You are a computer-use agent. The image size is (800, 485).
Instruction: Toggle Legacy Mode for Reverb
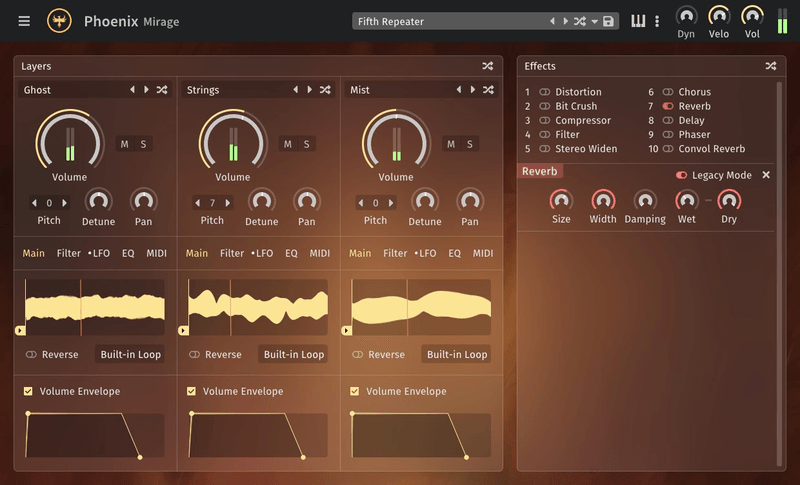click(682, 175)
